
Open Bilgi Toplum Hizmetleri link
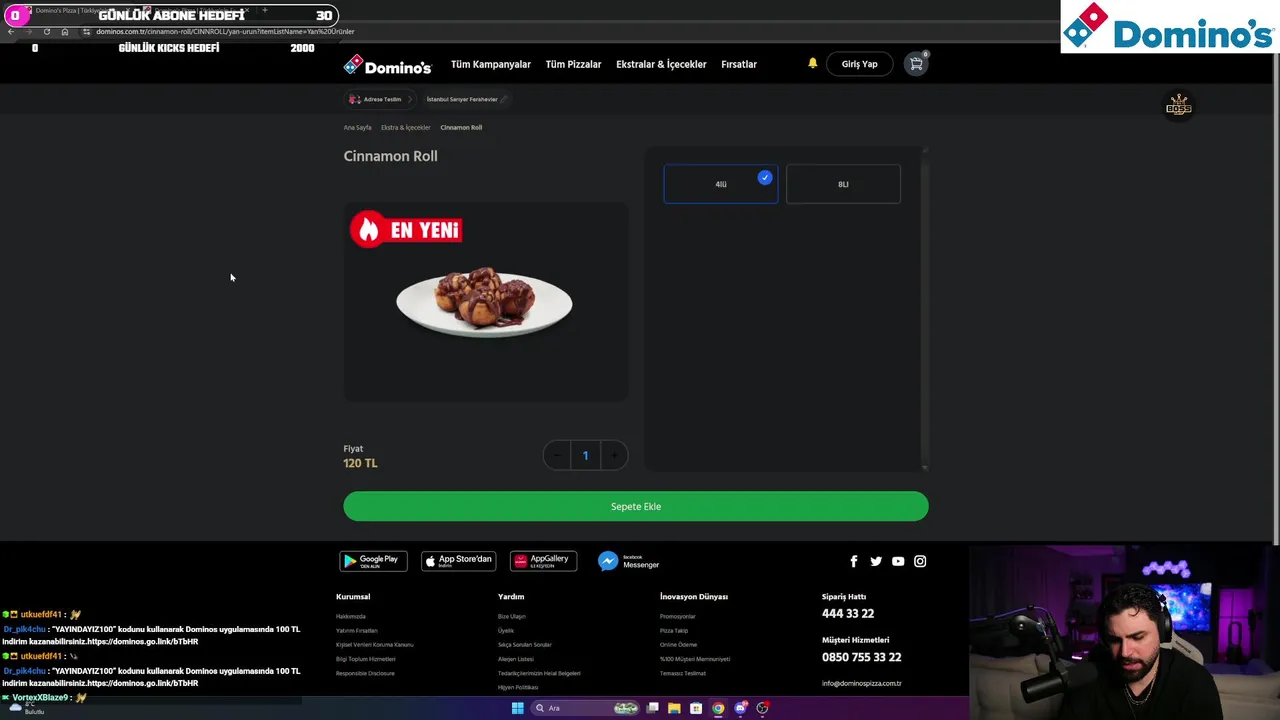coord(366,659)
